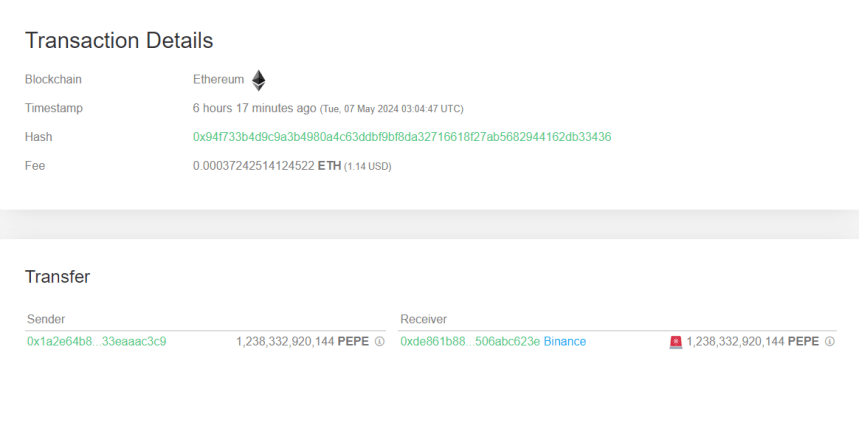Select the receiver amount 1,238,332,920,144 PEPE

[x=752, y=342]
